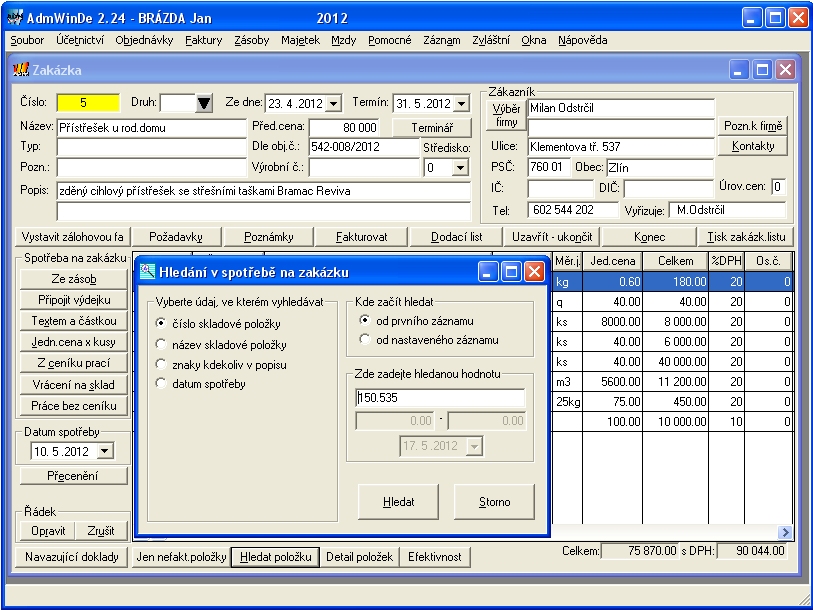Open the Soubor menu
The image size is (813, 610).
click(27, 40)
